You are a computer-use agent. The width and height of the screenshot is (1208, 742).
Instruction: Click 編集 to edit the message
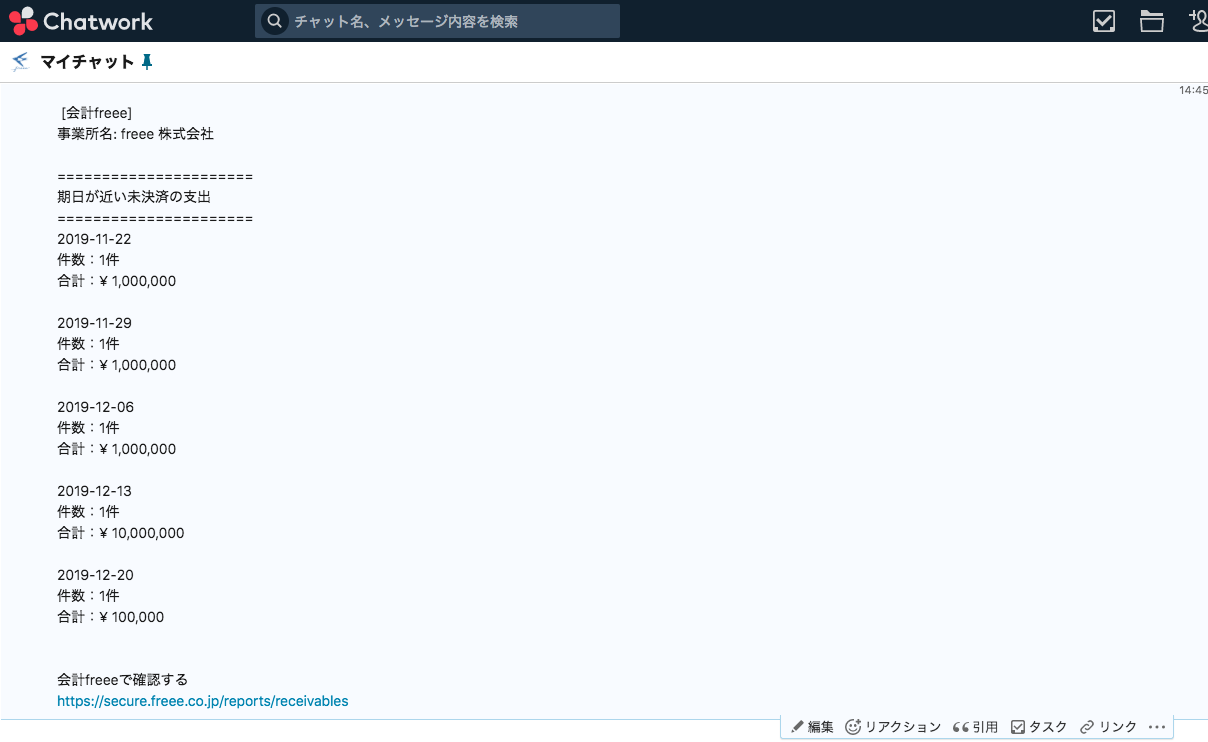[x=812, y=727]
